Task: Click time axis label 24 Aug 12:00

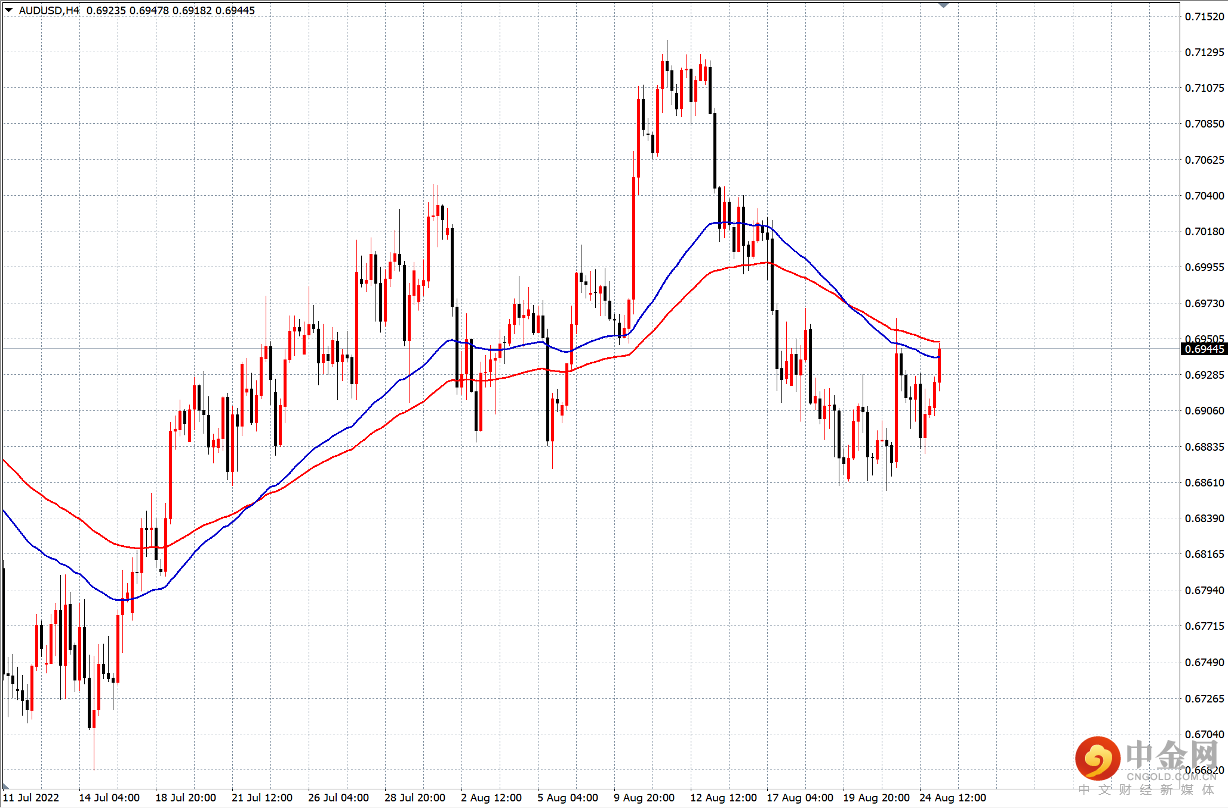Action: click(955, 797)
